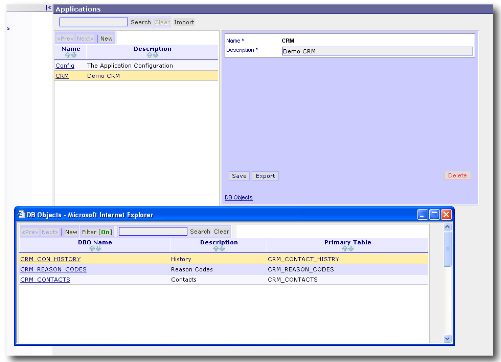Screen dimensions: 501x362
Task: Click the Description input containing Demo CRM
Action: (x=377, y=51)
